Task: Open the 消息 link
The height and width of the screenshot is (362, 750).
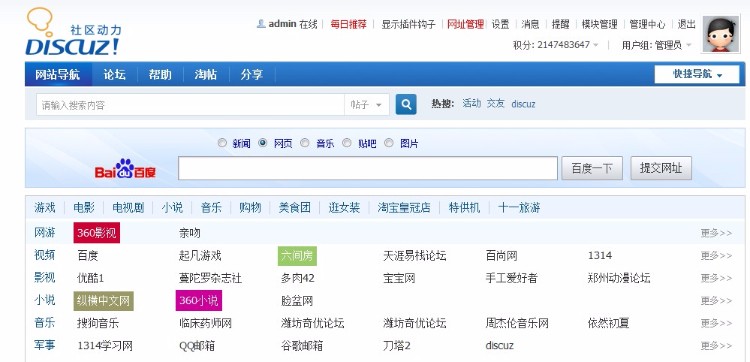Action: [530, 24]
